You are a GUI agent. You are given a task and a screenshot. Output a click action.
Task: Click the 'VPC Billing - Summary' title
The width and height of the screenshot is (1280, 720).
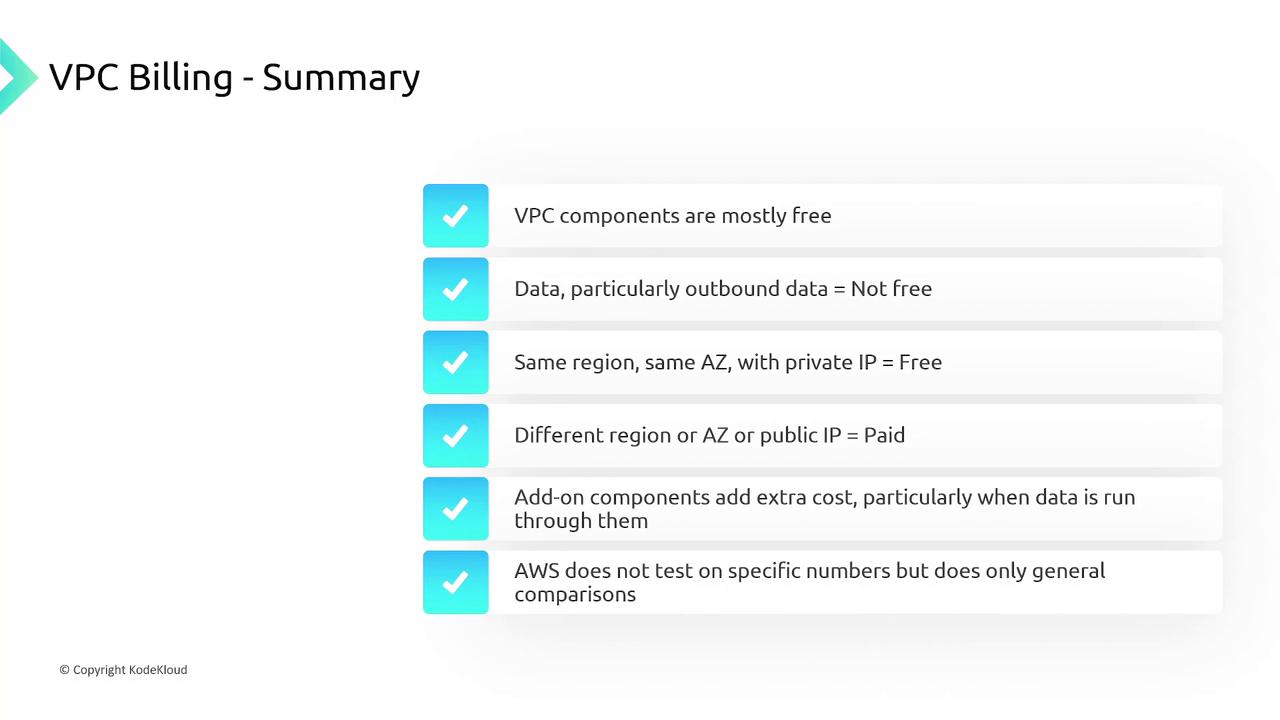coord(234,77)
